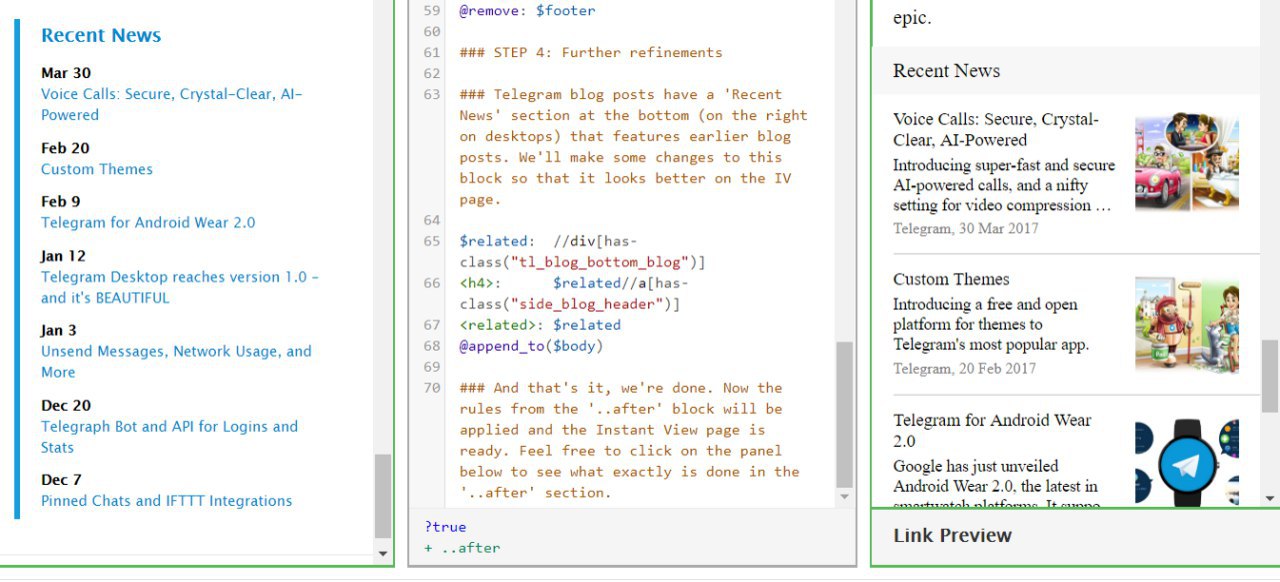Click 'Telegram, 20 Feb 2017' byline text

(x=964, y=369)
